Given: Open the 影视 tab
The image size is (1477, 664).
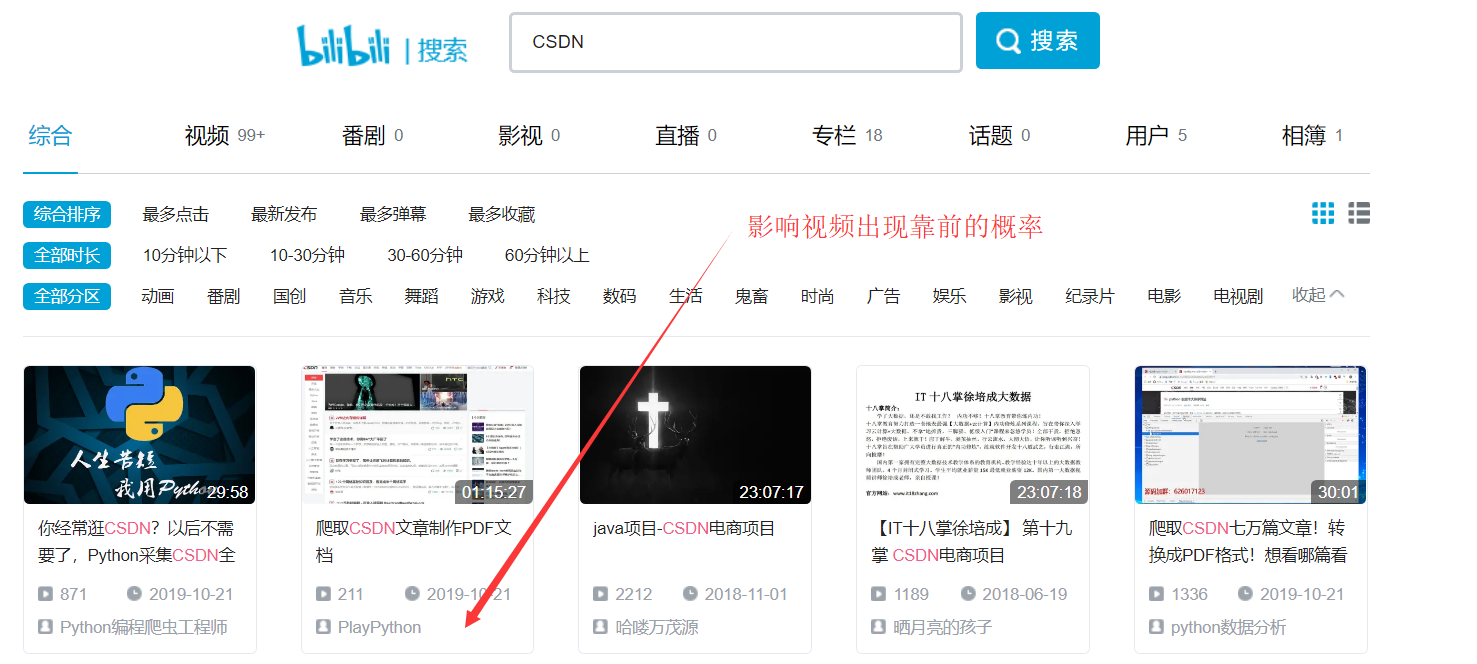Looking at the screenshot, I should (x=529, y=135).
